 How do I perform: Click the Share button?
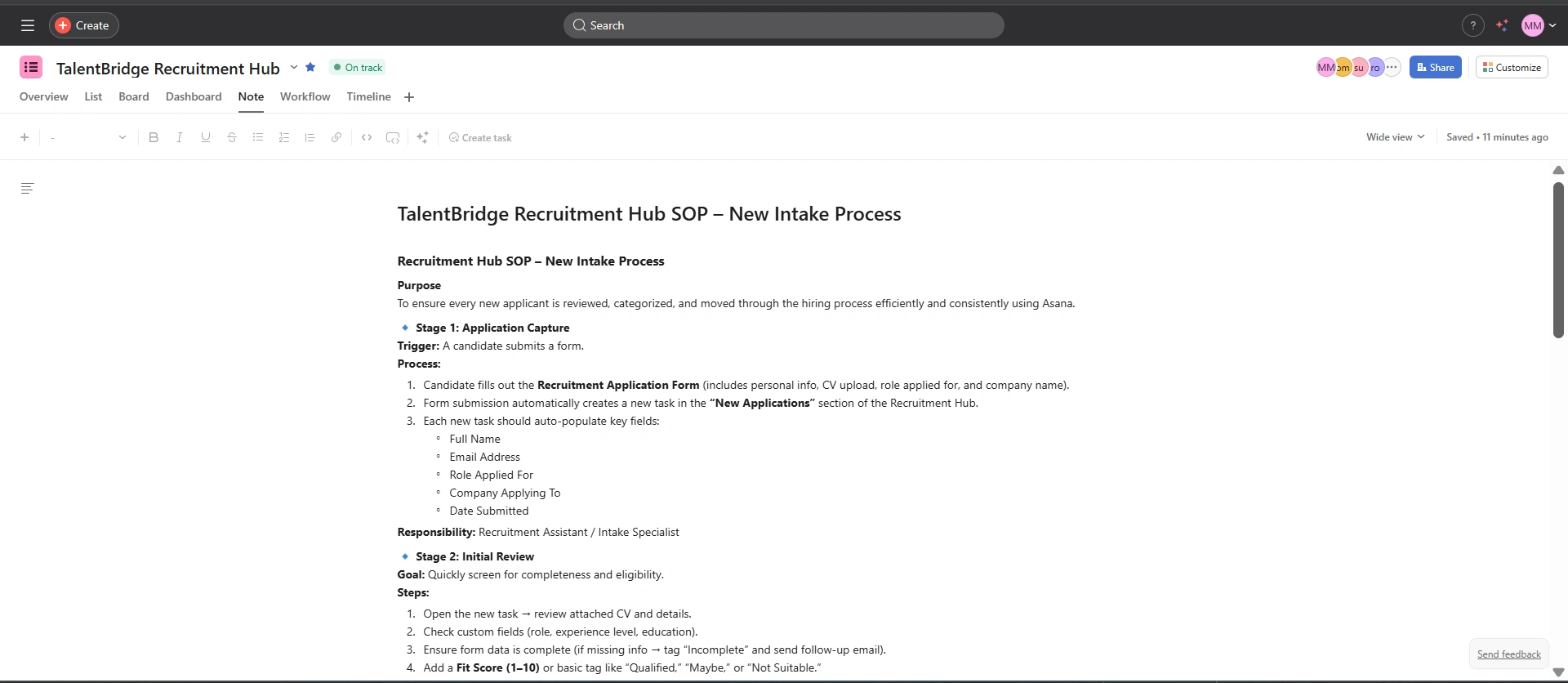click(1435, 68)
